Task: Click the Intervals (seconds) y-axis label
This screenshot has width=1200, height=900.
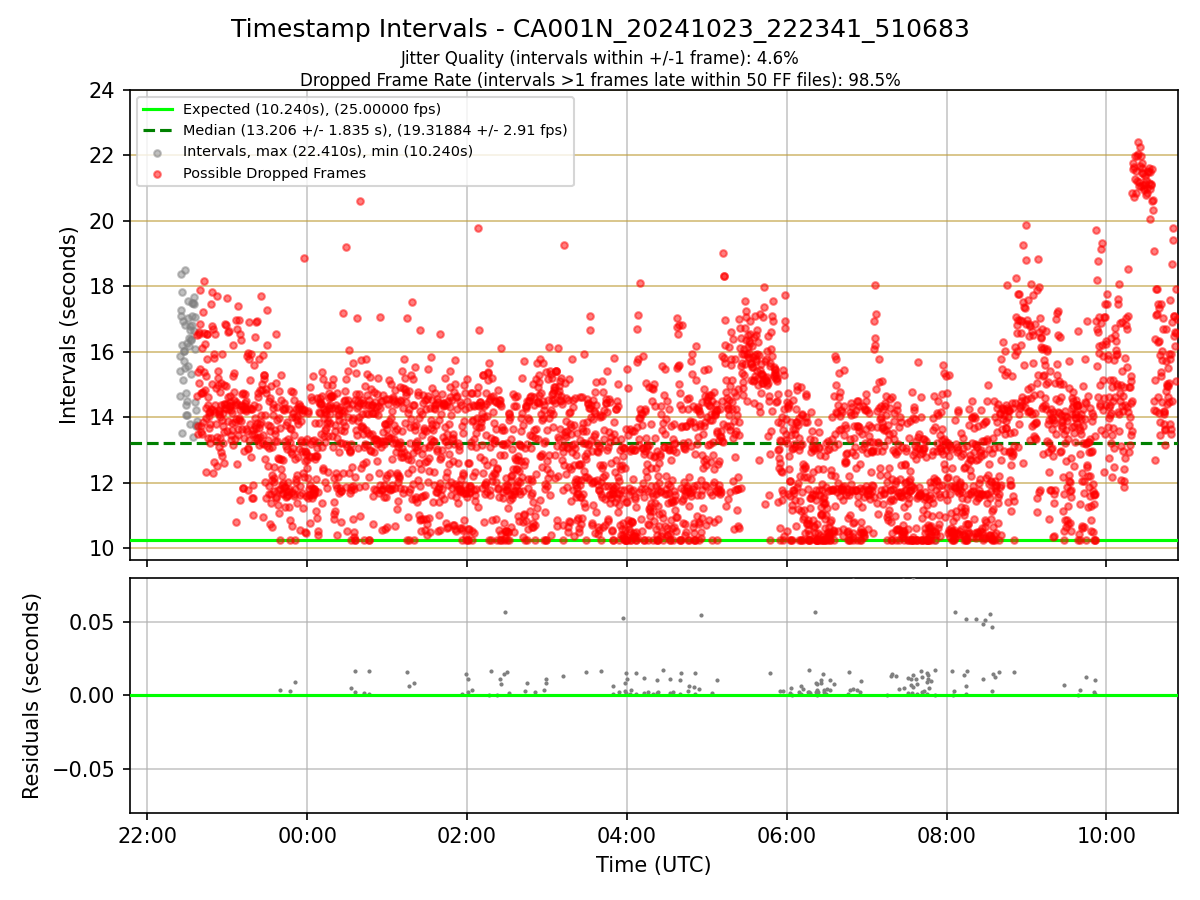Action: (x=68, y=325)
